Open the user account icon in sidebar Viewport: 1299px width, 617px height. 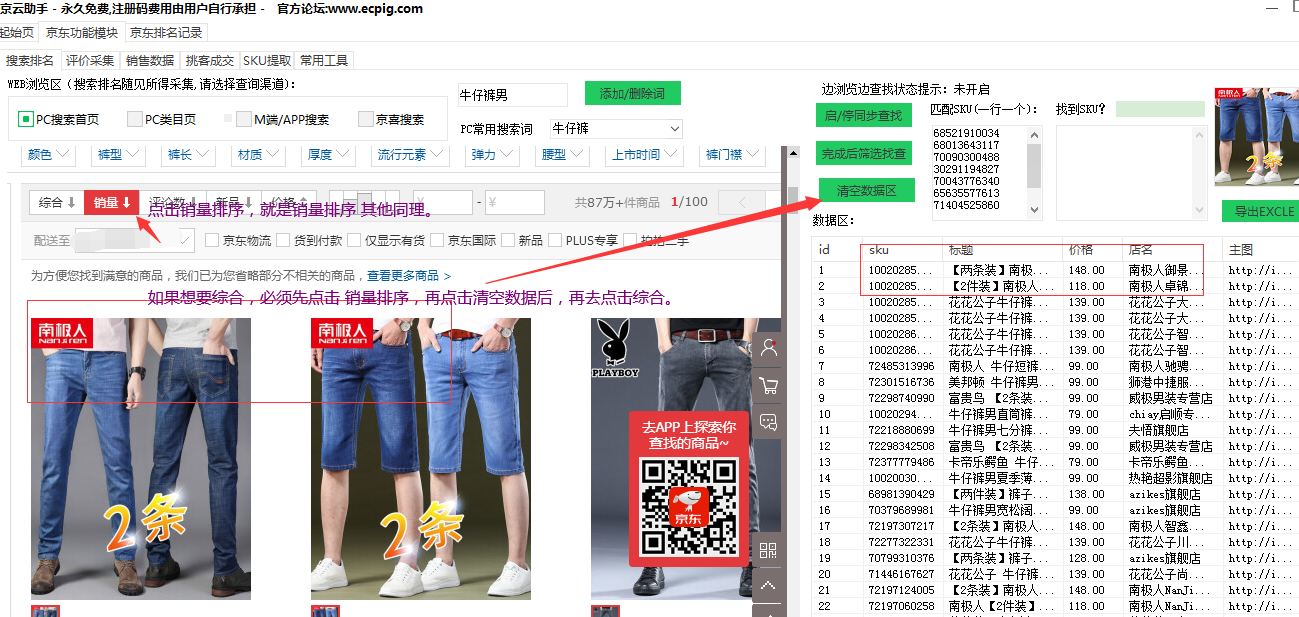click(x=768, y=348)
